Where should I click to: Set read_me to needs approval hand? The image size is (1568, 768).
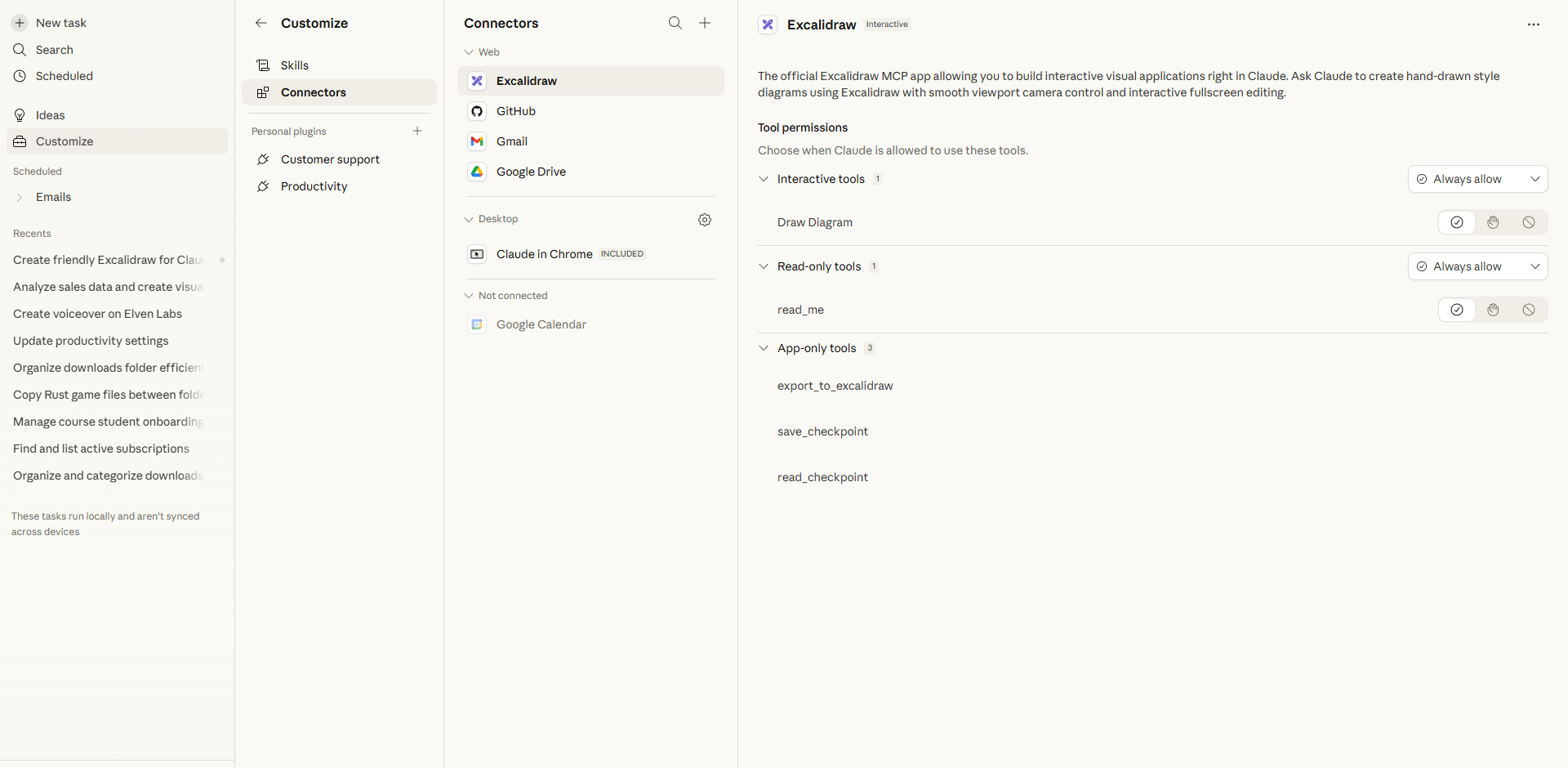pyautogui.click(x=1493, y=310)
